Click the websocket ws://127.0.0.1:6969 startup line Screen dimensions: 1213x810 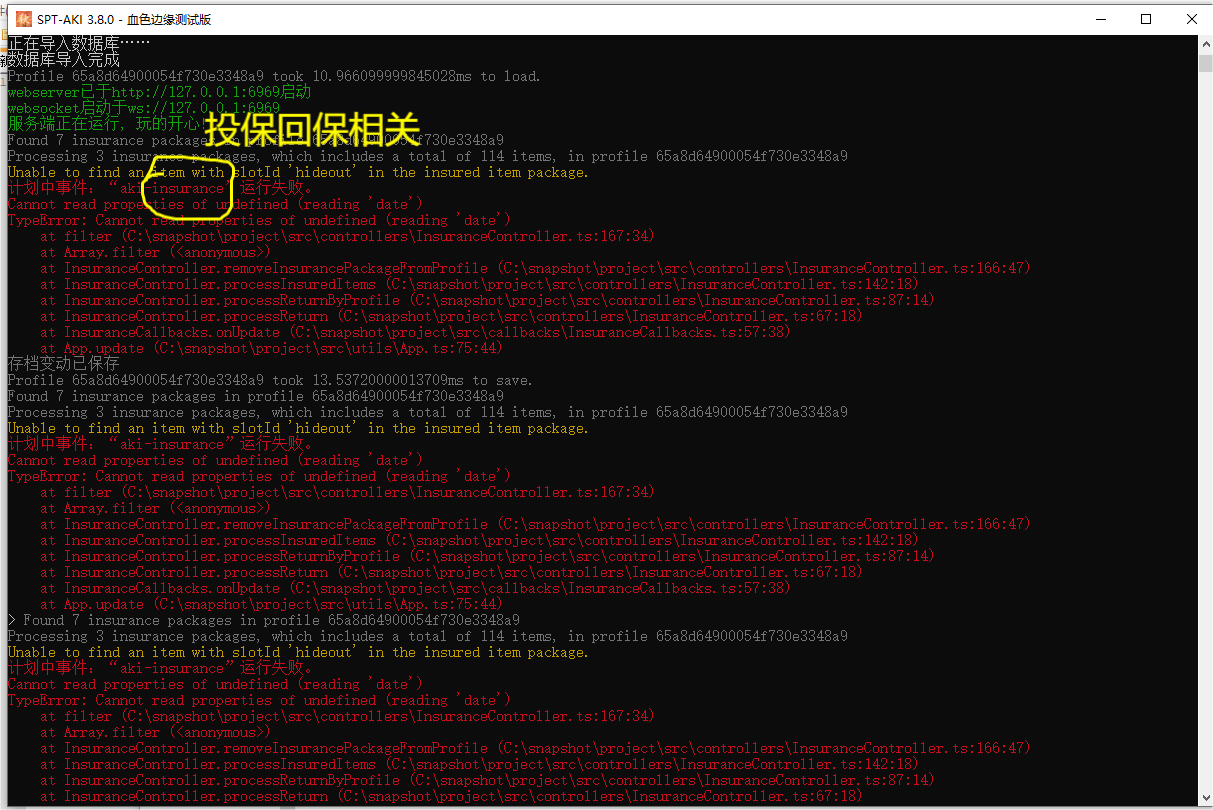[x=144, y=108]
